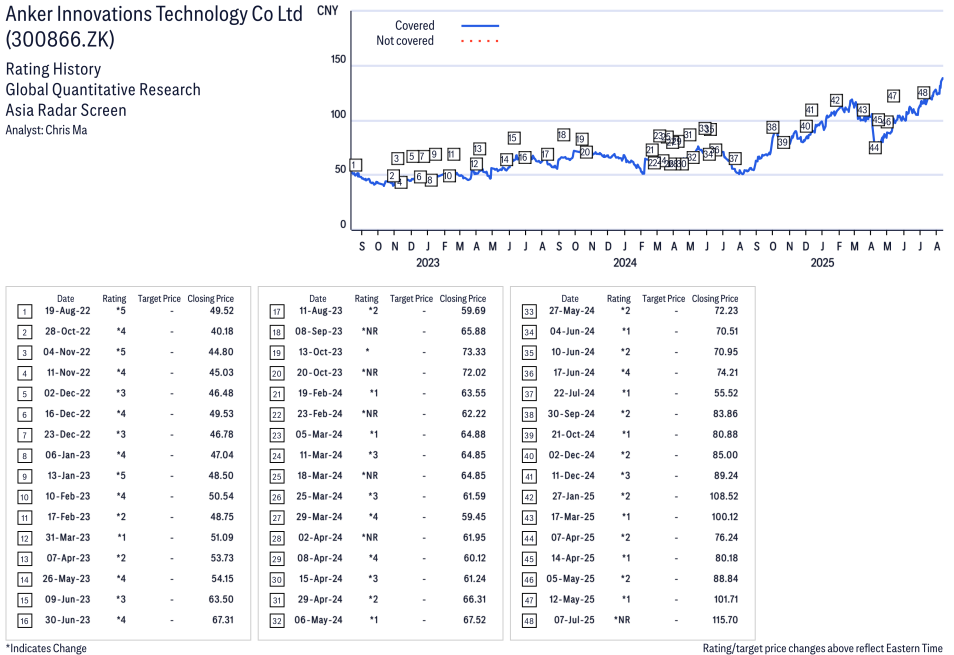Click the red dotted Not covered legend line
This screenshot has height=655, width=954.
[480, 41]
